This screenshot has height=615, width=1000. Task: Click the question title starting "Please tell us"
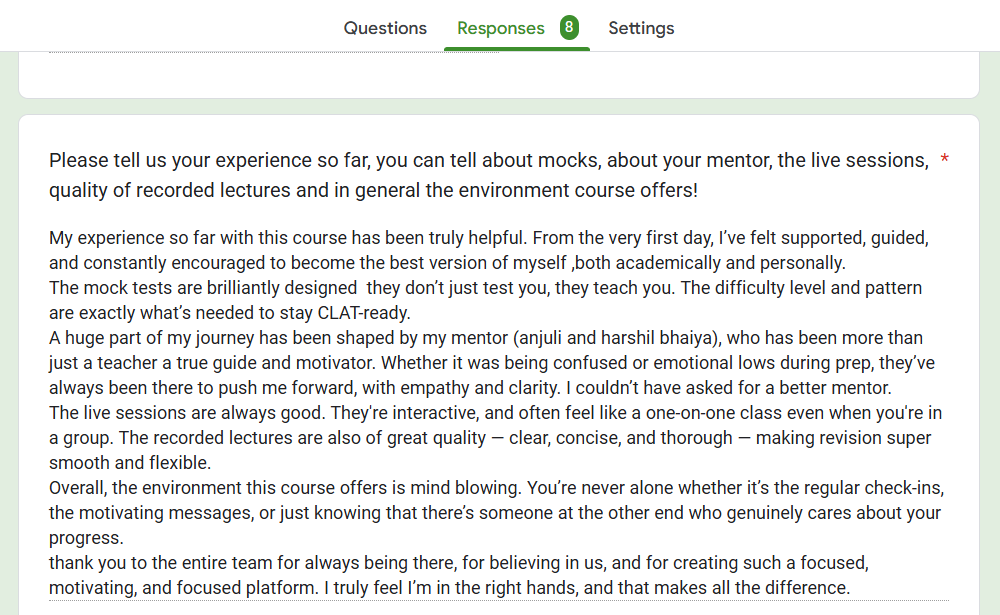point(488,160)
